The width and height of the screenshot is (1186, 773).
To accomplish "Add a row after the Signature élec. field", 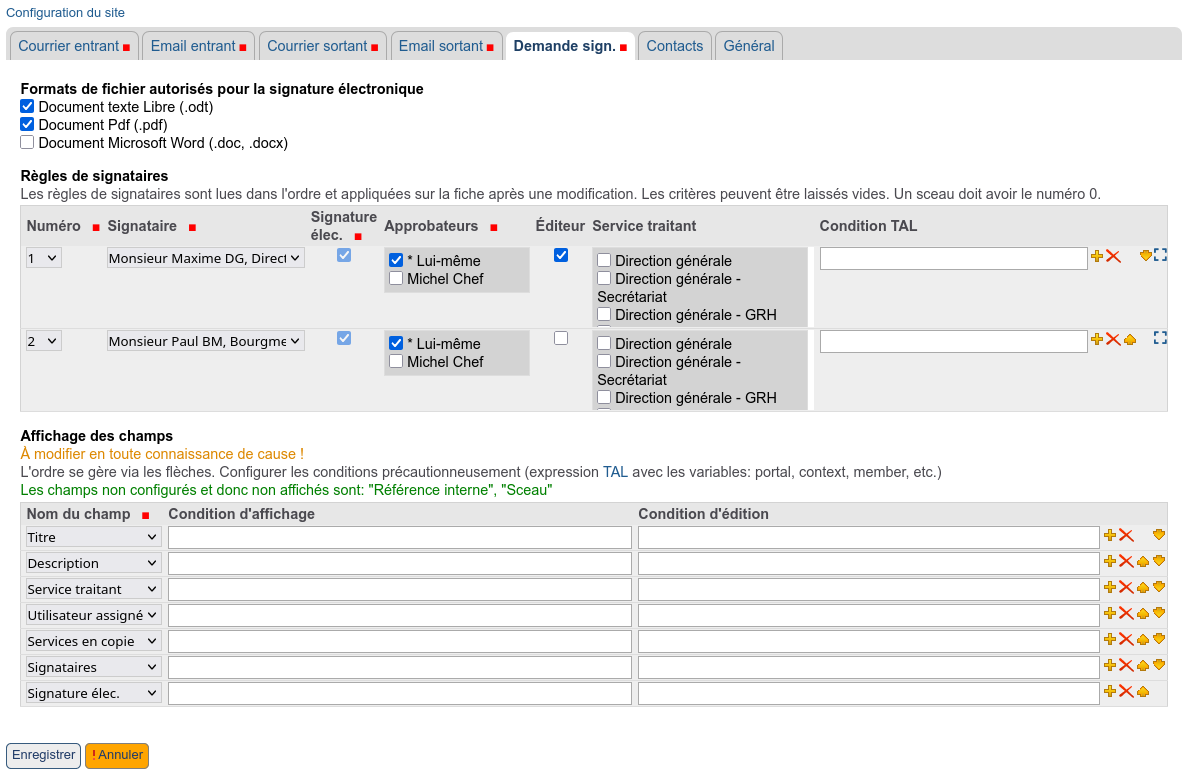I will coord(1110,691).
